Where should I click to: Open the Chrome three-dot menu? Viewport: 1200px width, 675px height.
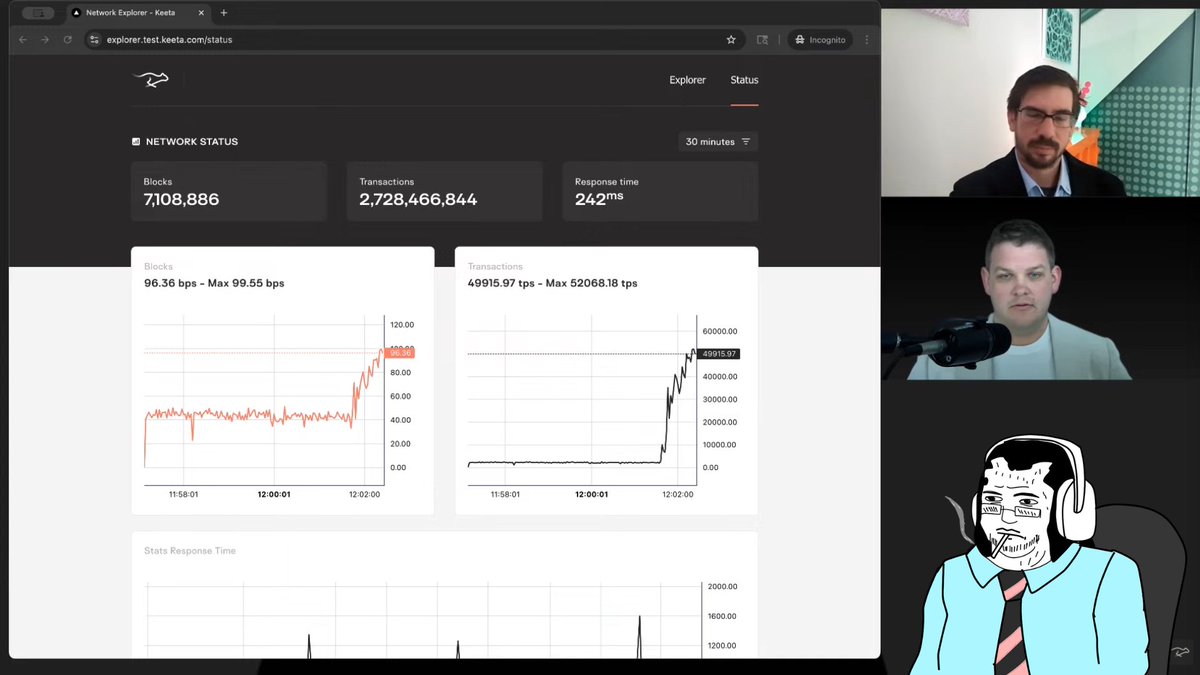pyautogui.click(x=866, y=39)
